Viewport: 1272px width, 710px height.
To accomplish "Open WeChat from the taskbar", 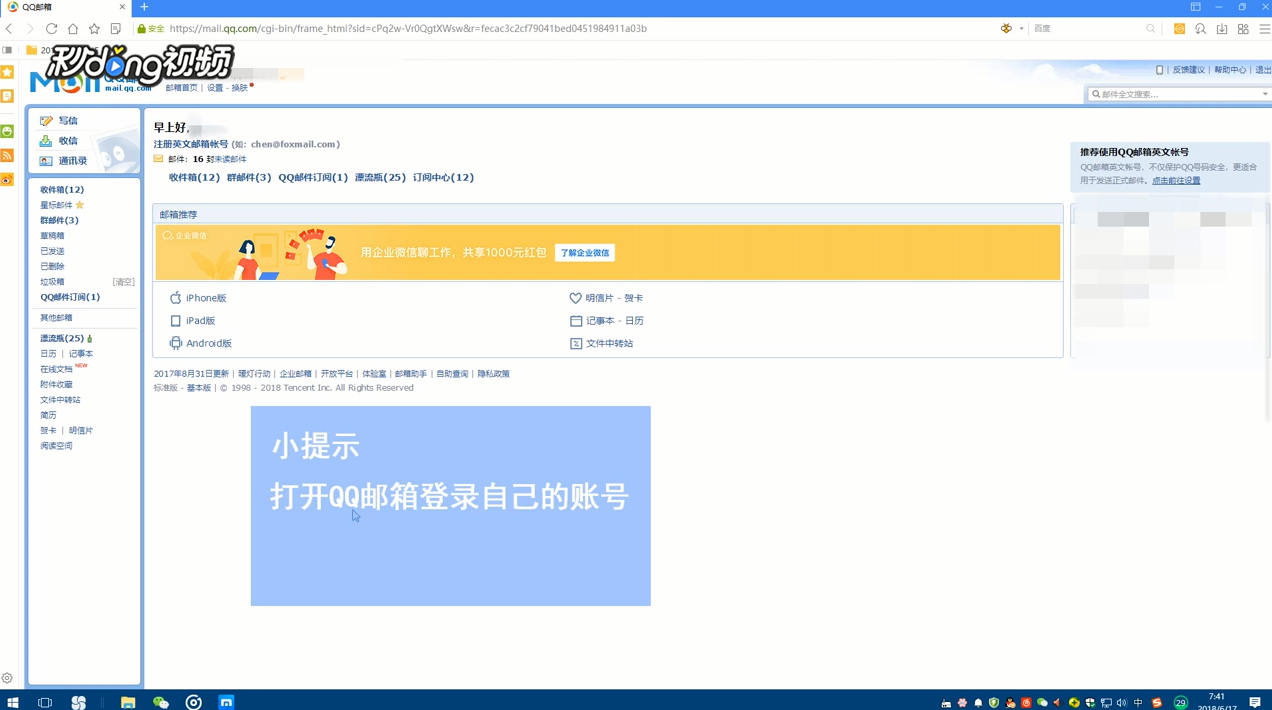I will 161,702.
